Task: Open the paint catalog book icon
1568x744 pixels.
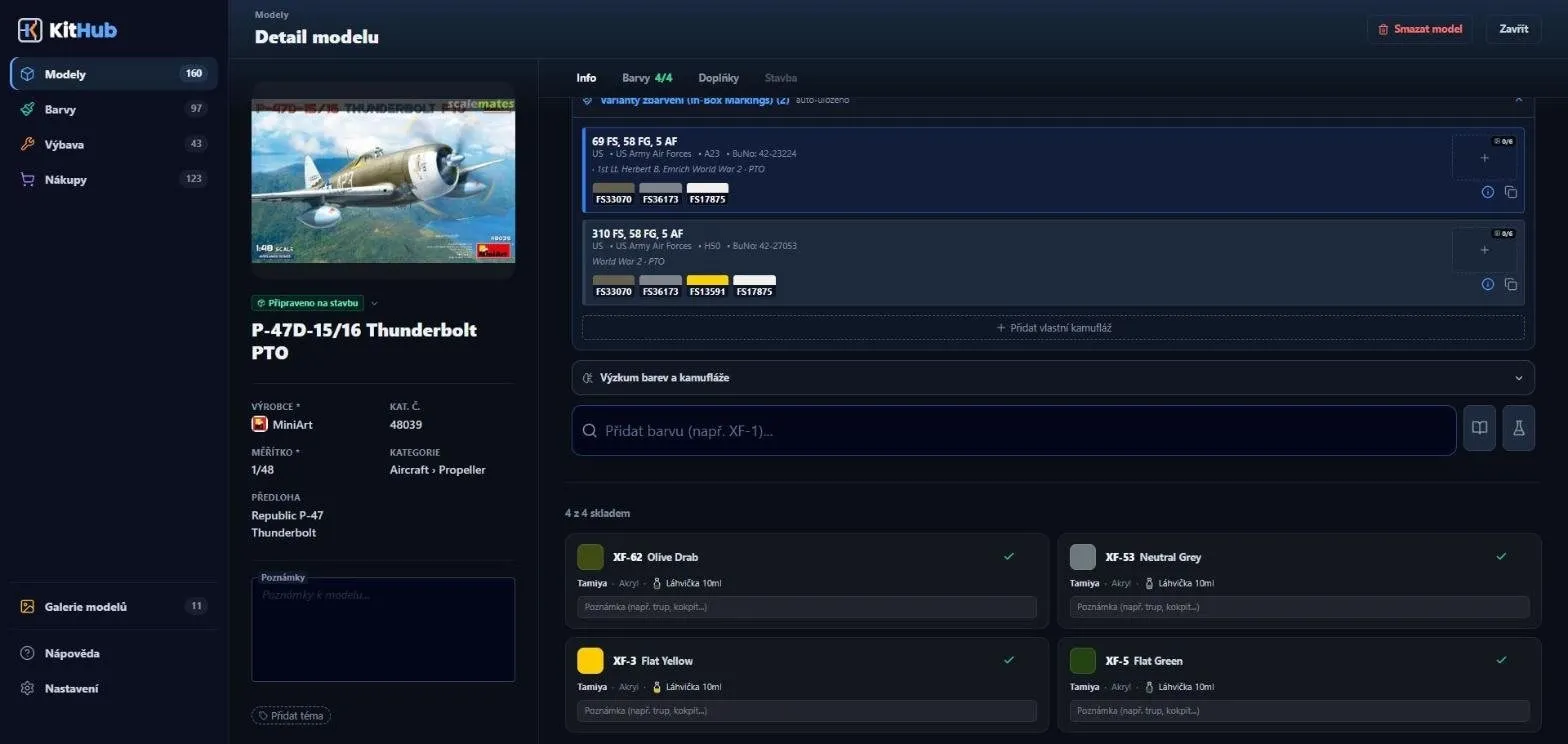Action: (1479, 428)
